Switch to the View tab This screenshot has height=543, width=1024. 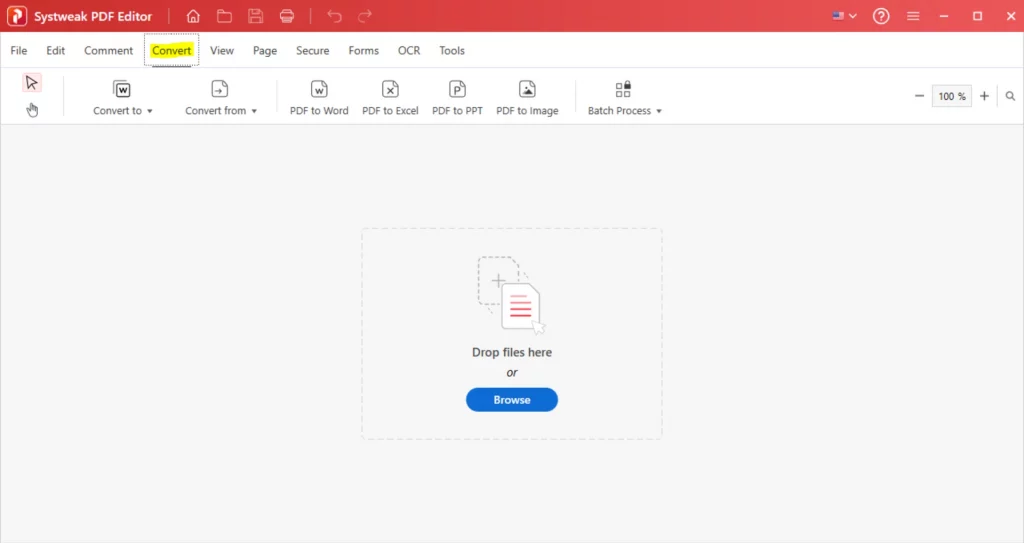click(222, 50)
